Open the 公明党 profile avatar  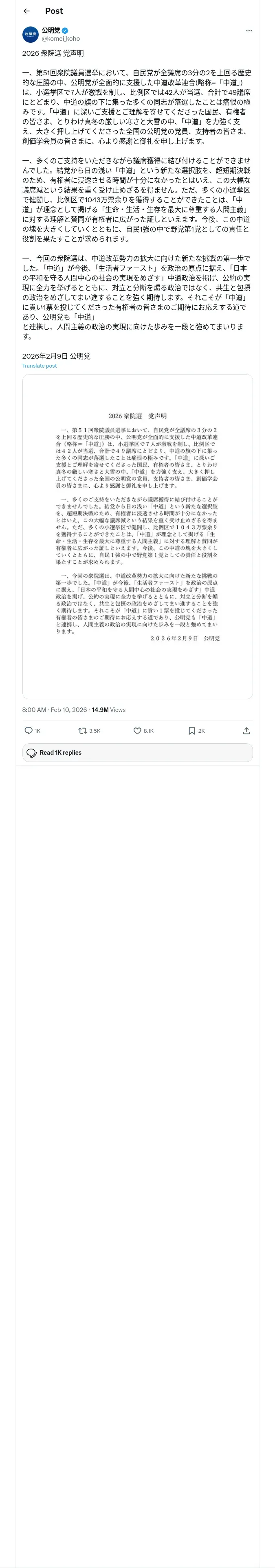click(x=31, y=34)
